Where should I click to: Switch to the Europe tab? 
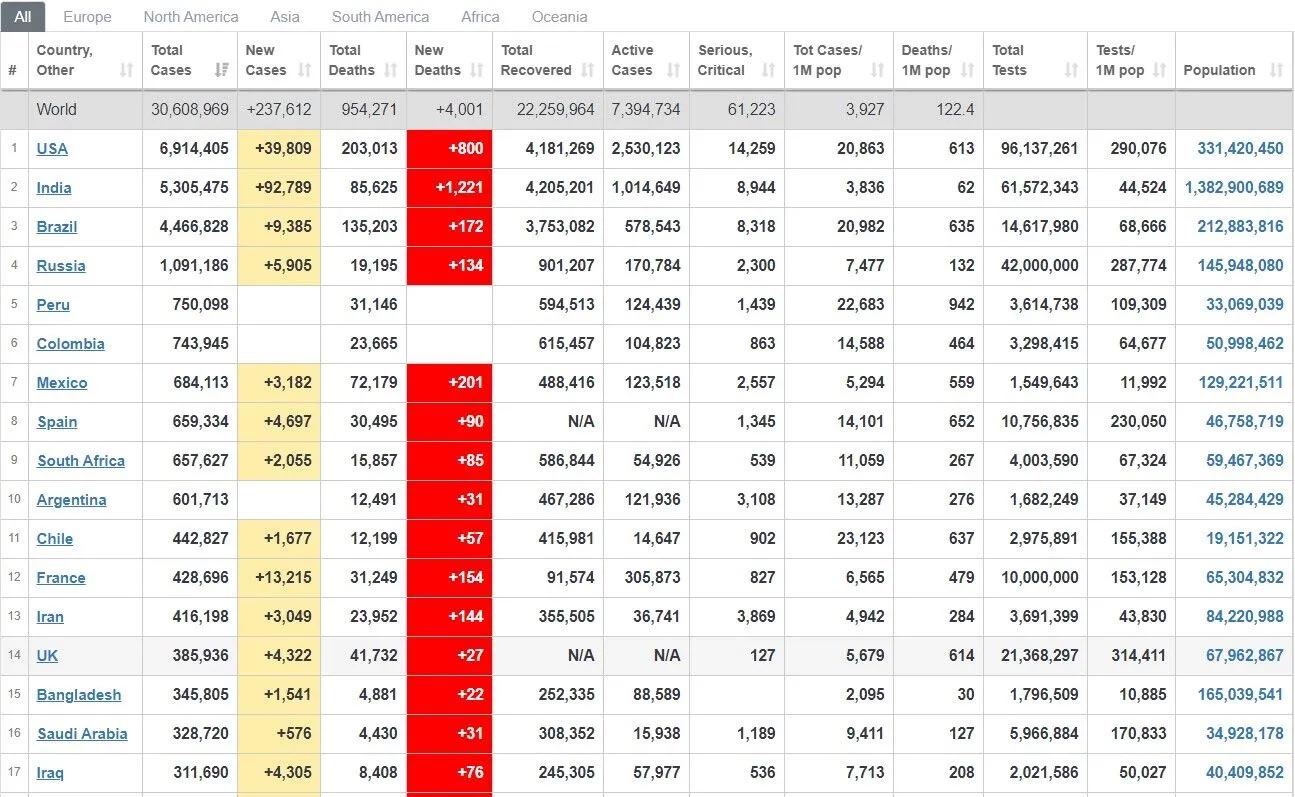[x=87, y=17]
